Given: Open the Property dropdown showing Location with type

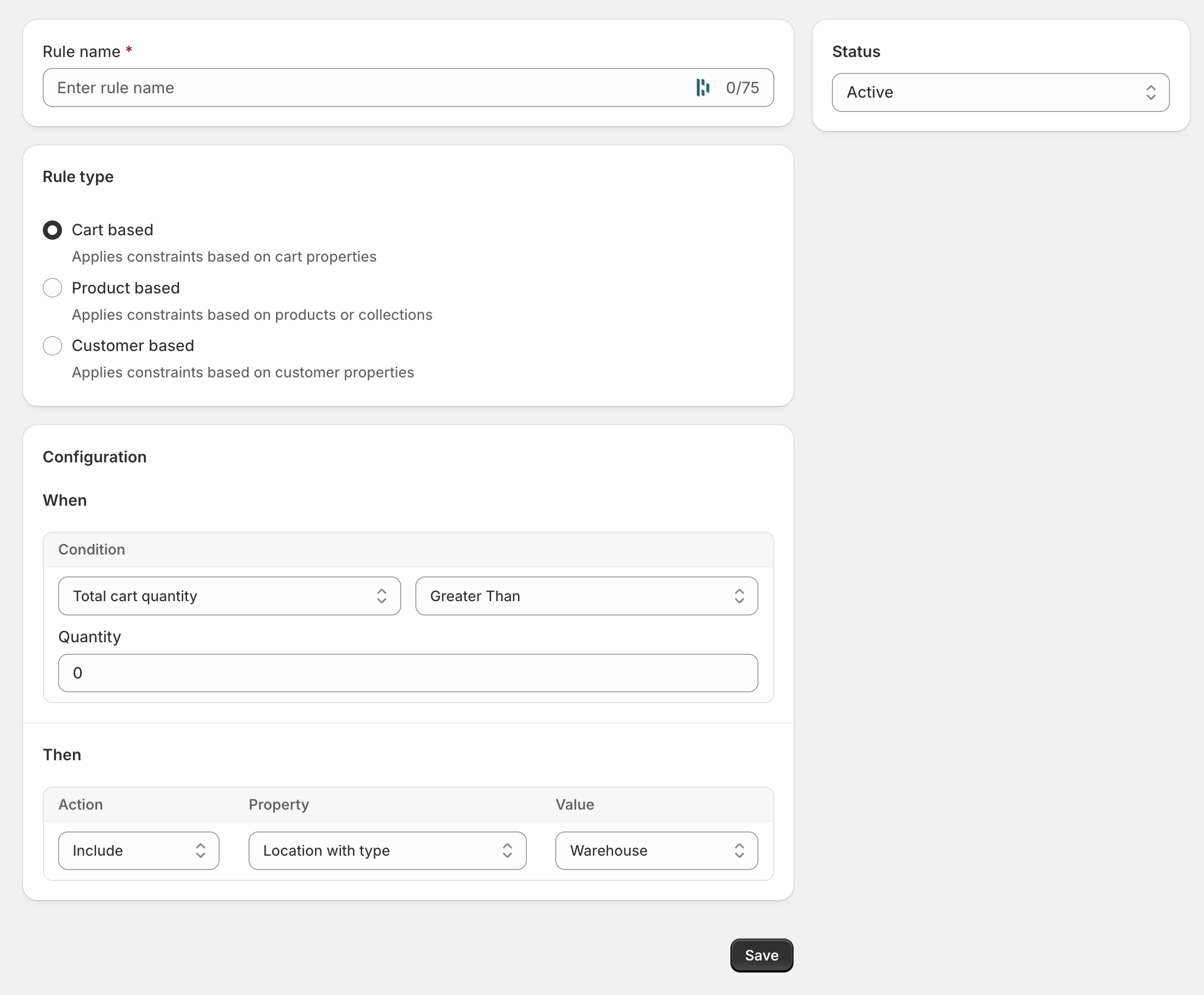Looking at the screenshot, I should (x=387, y=851).
